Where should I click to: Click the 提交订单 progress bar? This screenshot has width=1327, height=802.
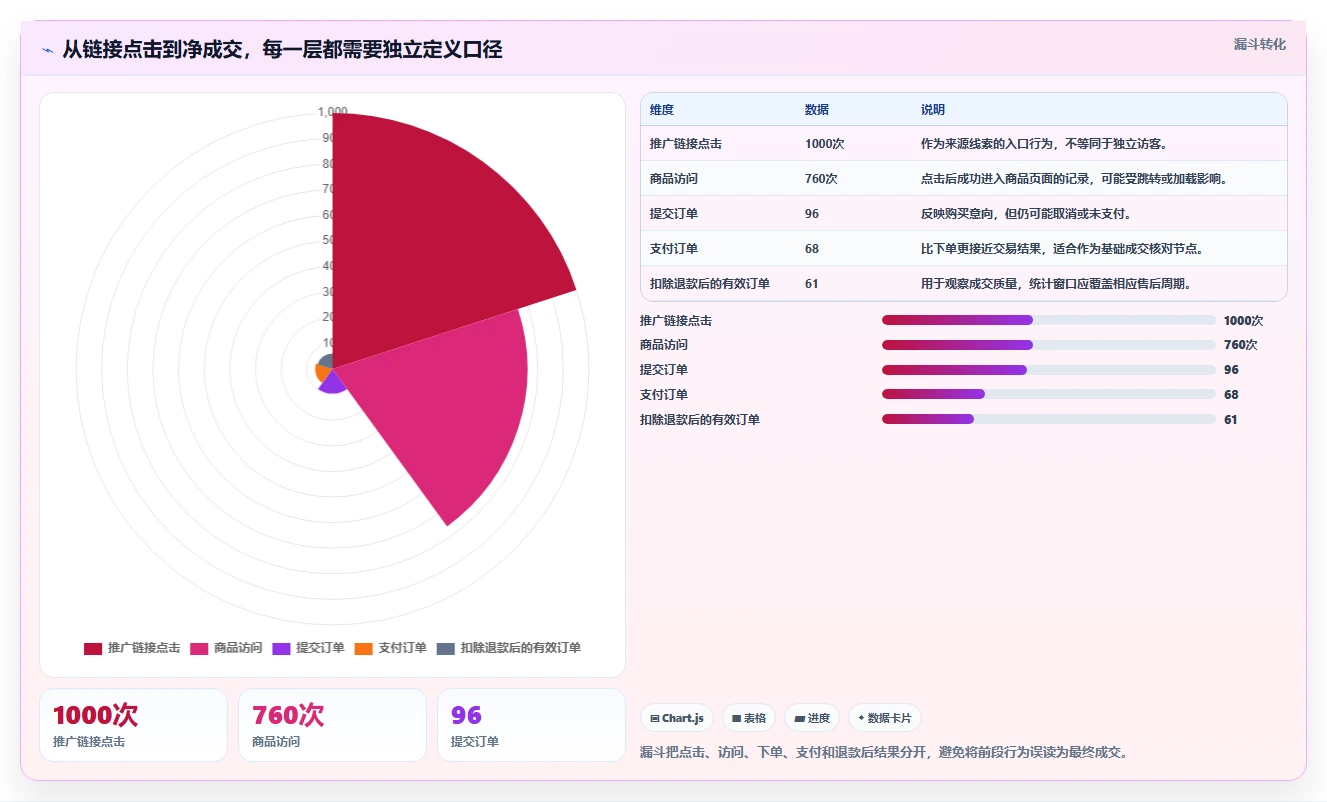(x=1049, y=370)
